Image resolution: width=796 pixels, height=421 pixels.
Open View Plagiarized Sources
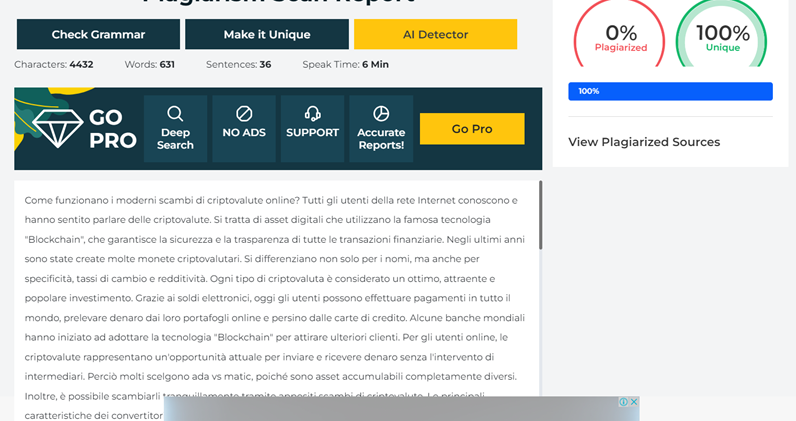(644, 142)
